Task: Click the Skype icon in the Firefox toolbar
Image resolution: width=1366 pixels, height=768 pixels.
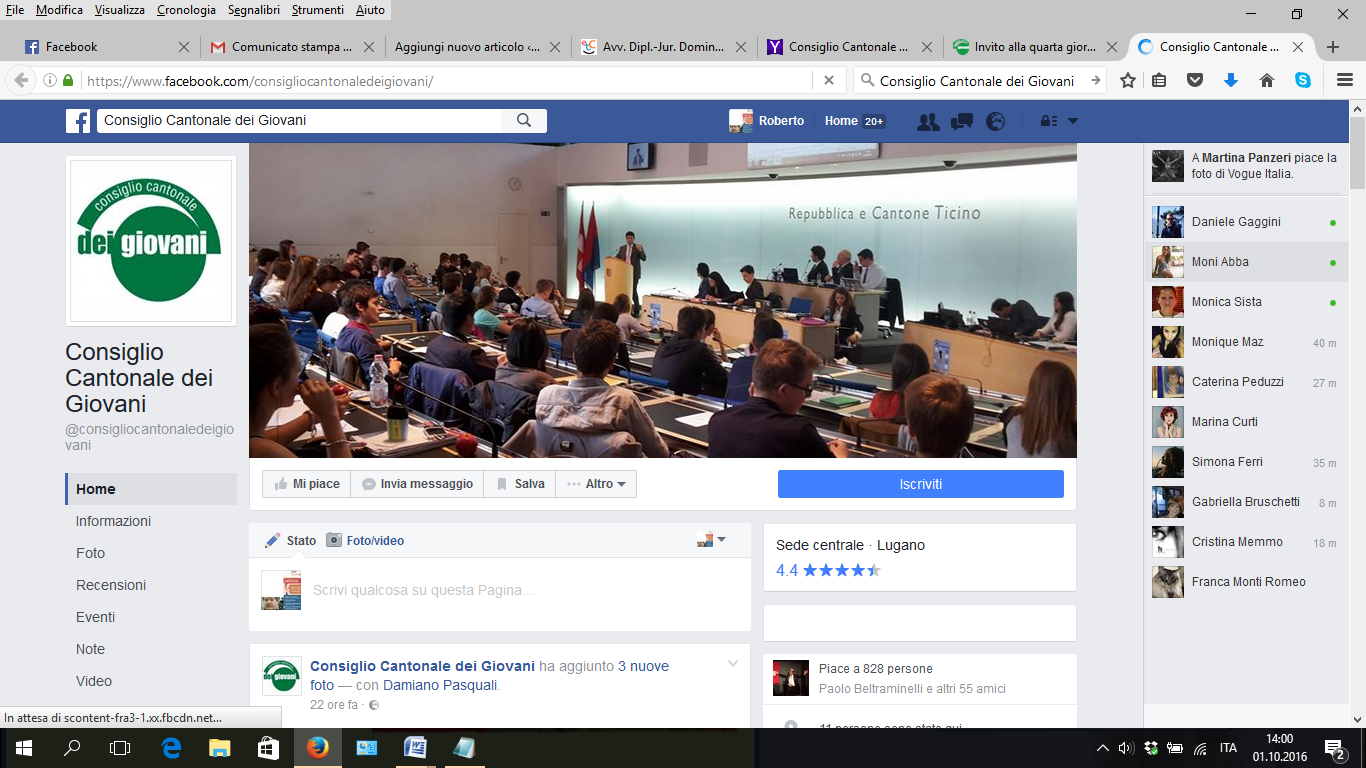Action: coord(1303,81)
